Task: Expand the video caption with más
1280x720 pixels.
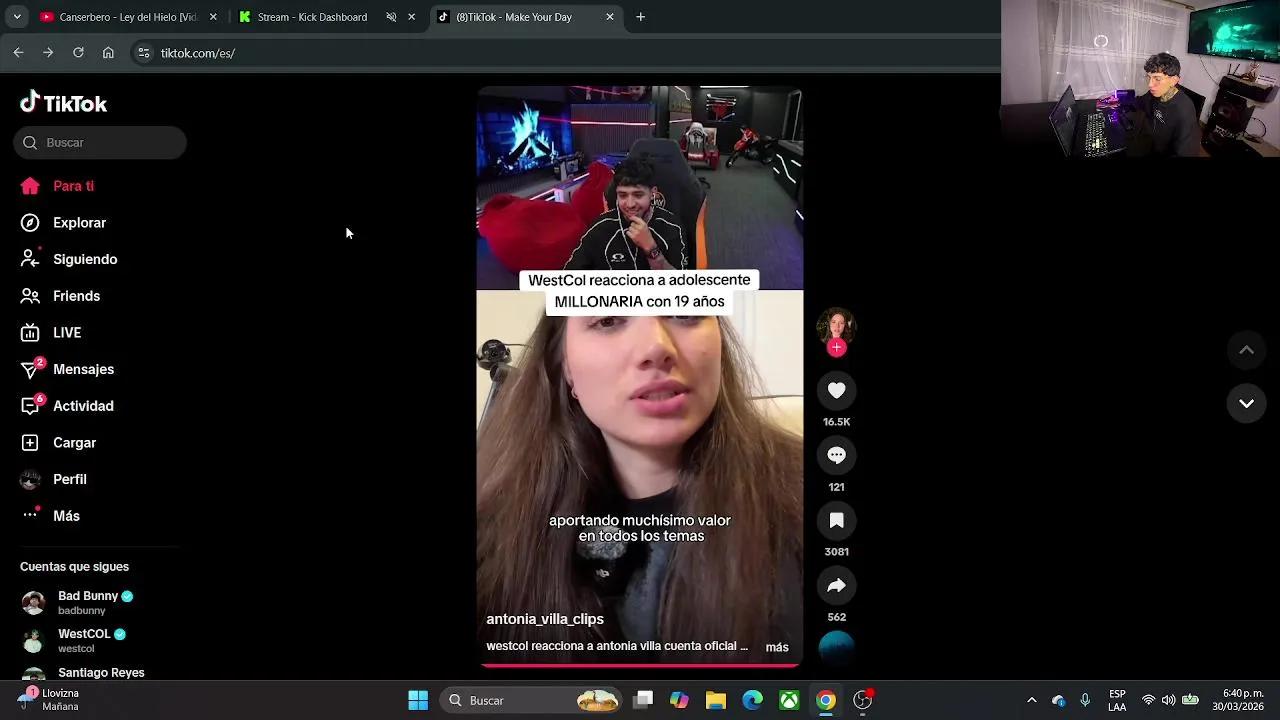Action: tap(777, 648)
